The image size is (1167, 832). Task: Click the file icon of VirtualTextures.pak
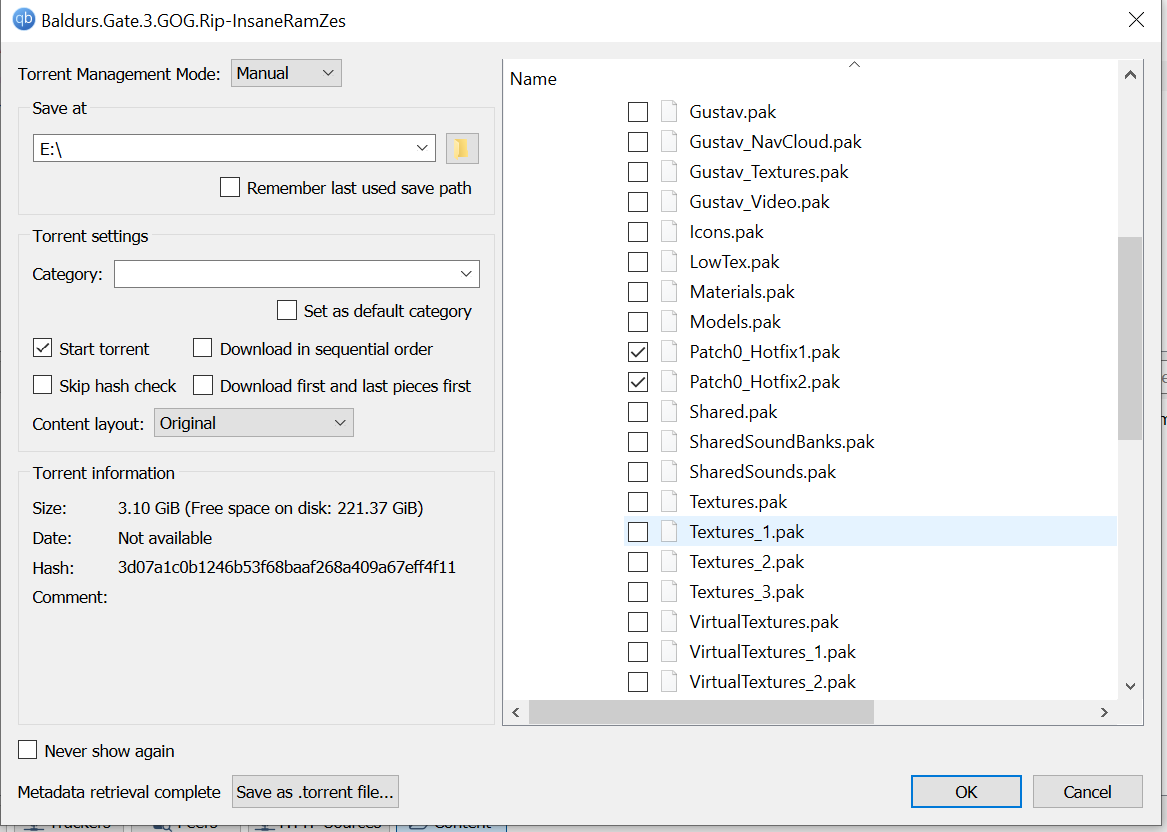coord(669,621)
